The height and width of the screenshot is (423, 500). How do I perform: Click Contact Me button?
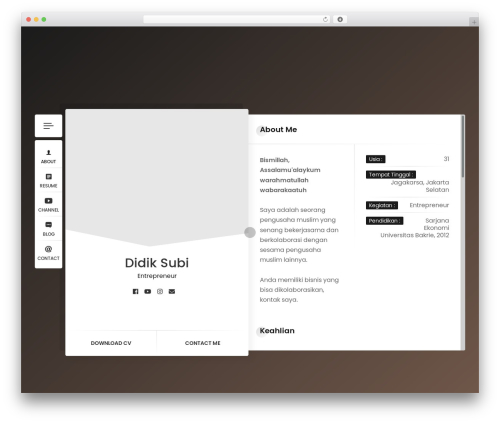click(203, 343)
